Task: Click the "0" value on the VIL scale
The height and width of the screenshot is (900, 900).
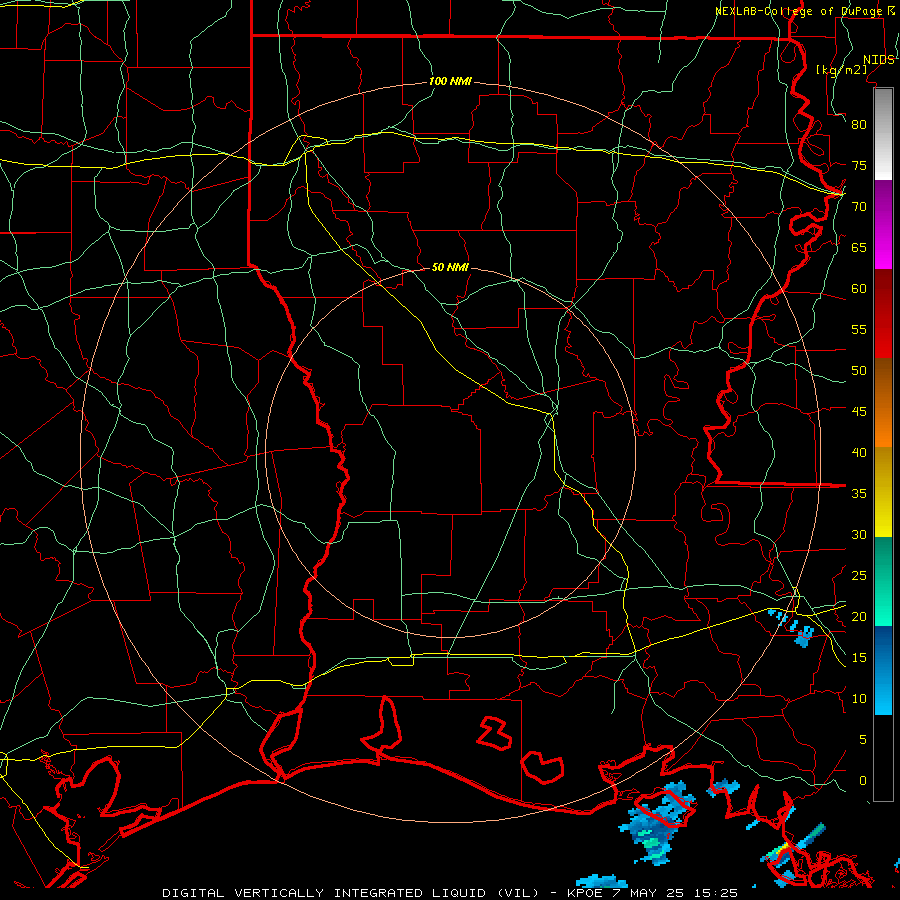Action: click(863, 781)
